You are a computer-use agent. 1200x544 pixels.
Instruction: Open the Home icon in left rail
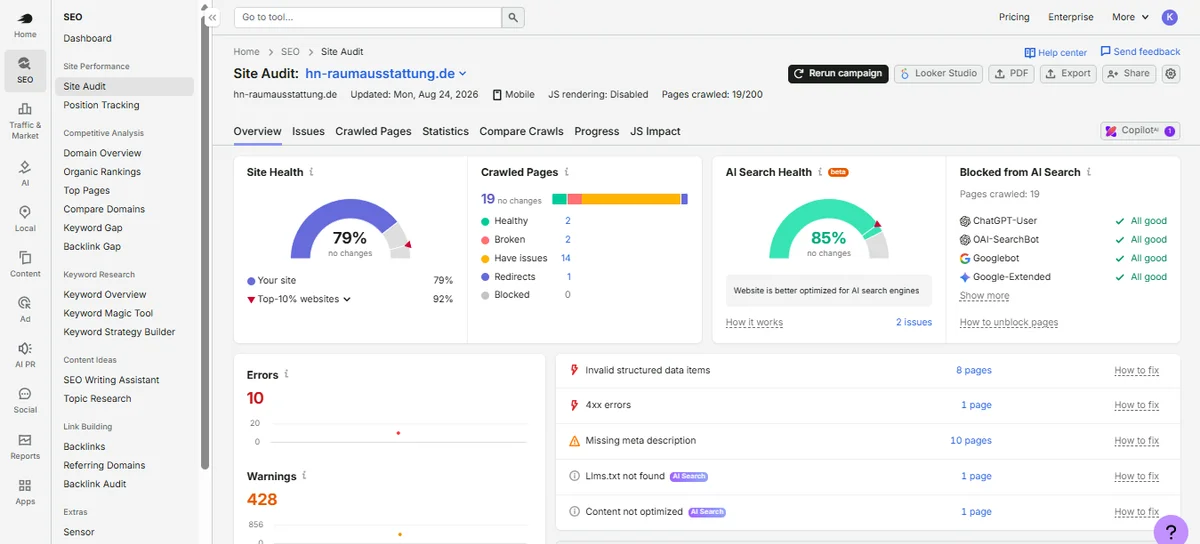[25, 25]
